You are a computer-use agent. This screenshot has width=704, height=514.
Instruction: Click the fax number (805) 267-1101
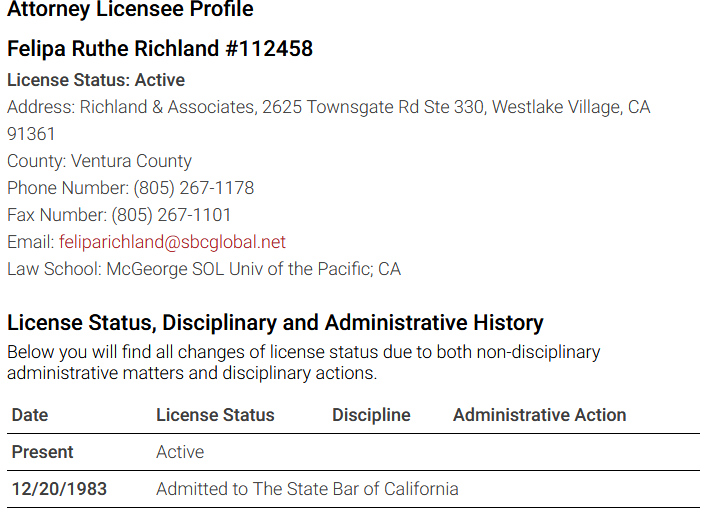(171, 215)
